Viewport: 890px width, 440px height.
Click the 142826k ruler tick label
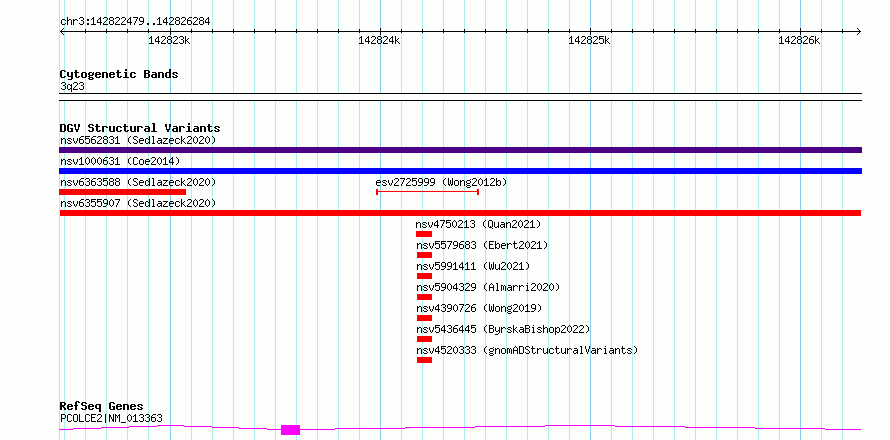pyautogui.click(x=799, y=40)
